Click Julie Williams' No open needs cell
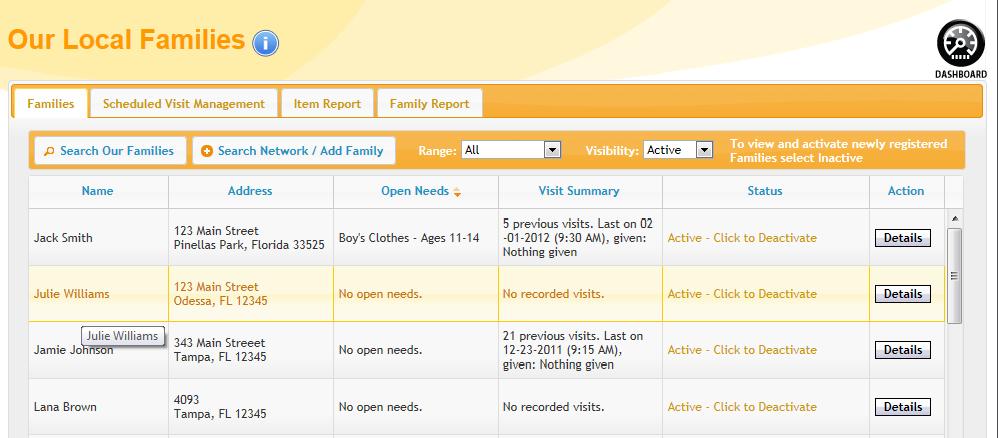 pyautogui.click(x=416, y=294)
